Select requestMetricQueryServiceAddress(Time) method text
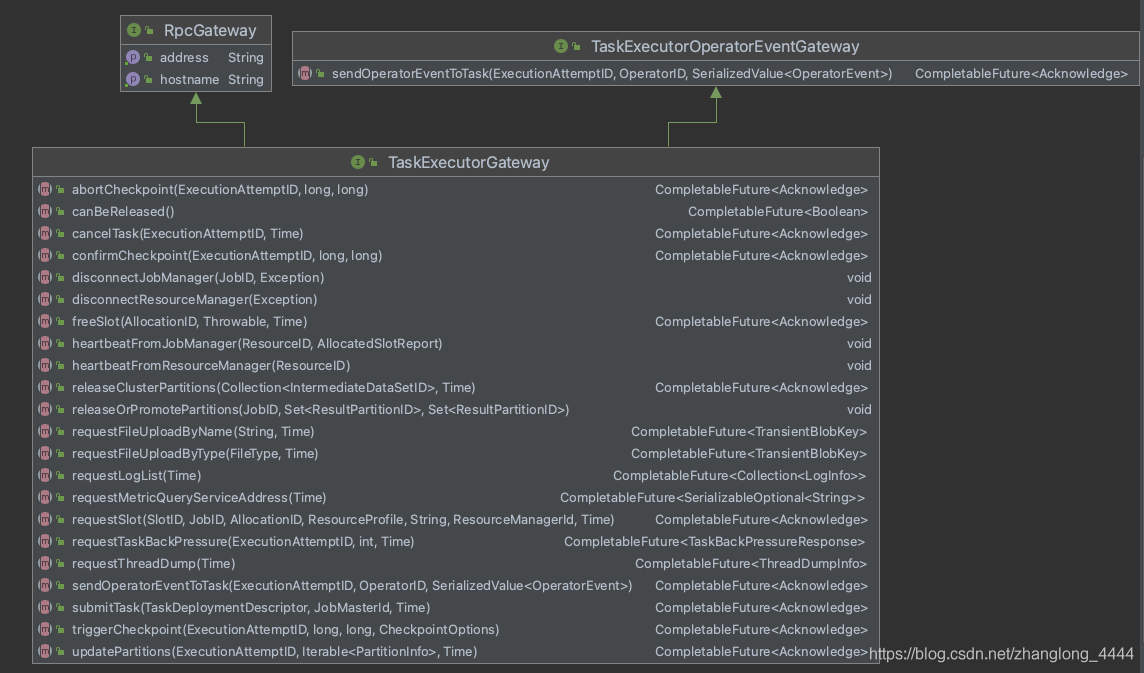Viewport: 1144px width, 673px height. pyautogui.click(x=199, y=498)
